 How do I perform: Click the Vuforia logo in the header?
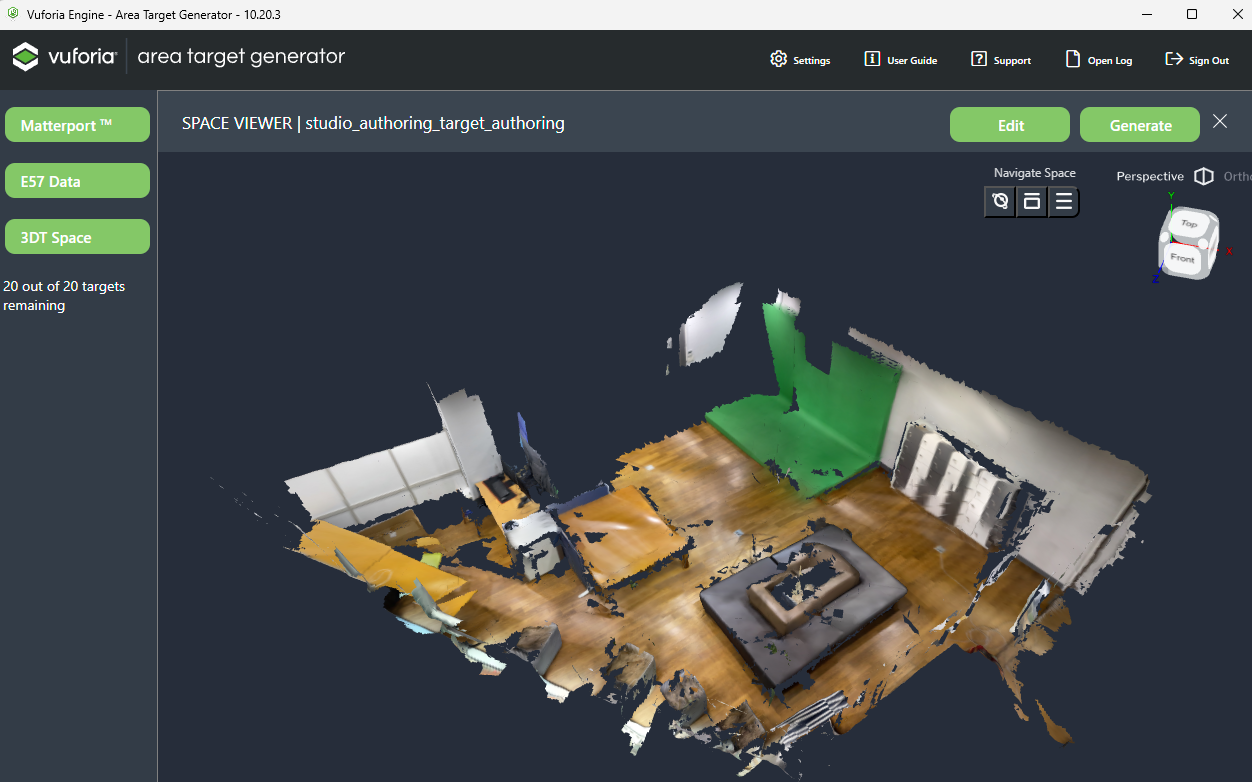(65, 57)
